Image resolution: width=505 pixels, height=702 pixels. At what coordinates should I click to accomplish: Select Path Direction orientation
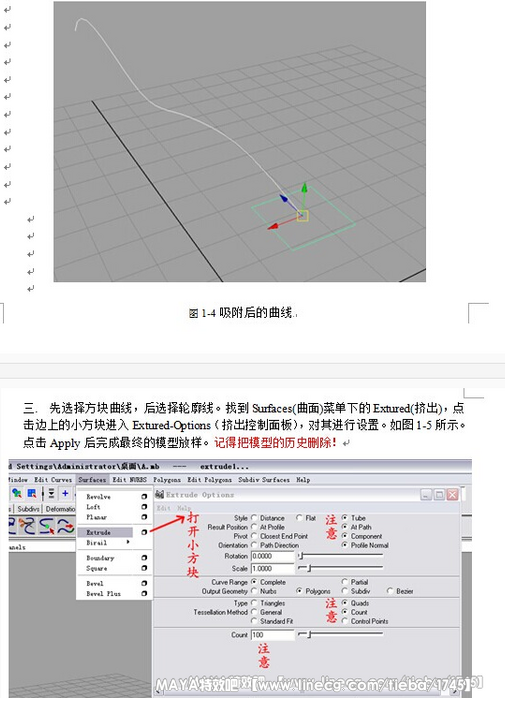[x=254, y=545]
